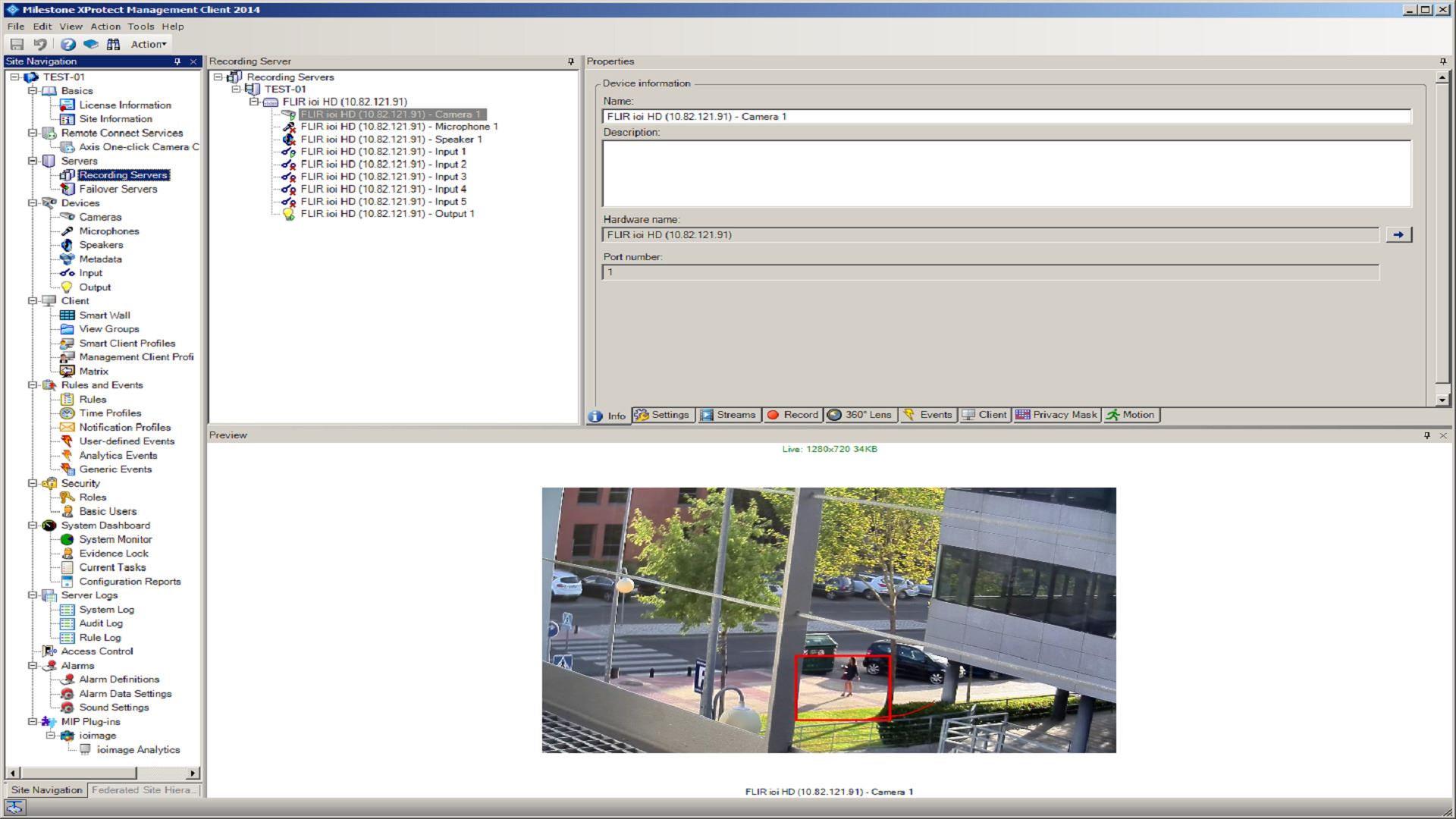1456x819 pixels.
Task: Click the License Information icon
Action: [x=67, y=105]
